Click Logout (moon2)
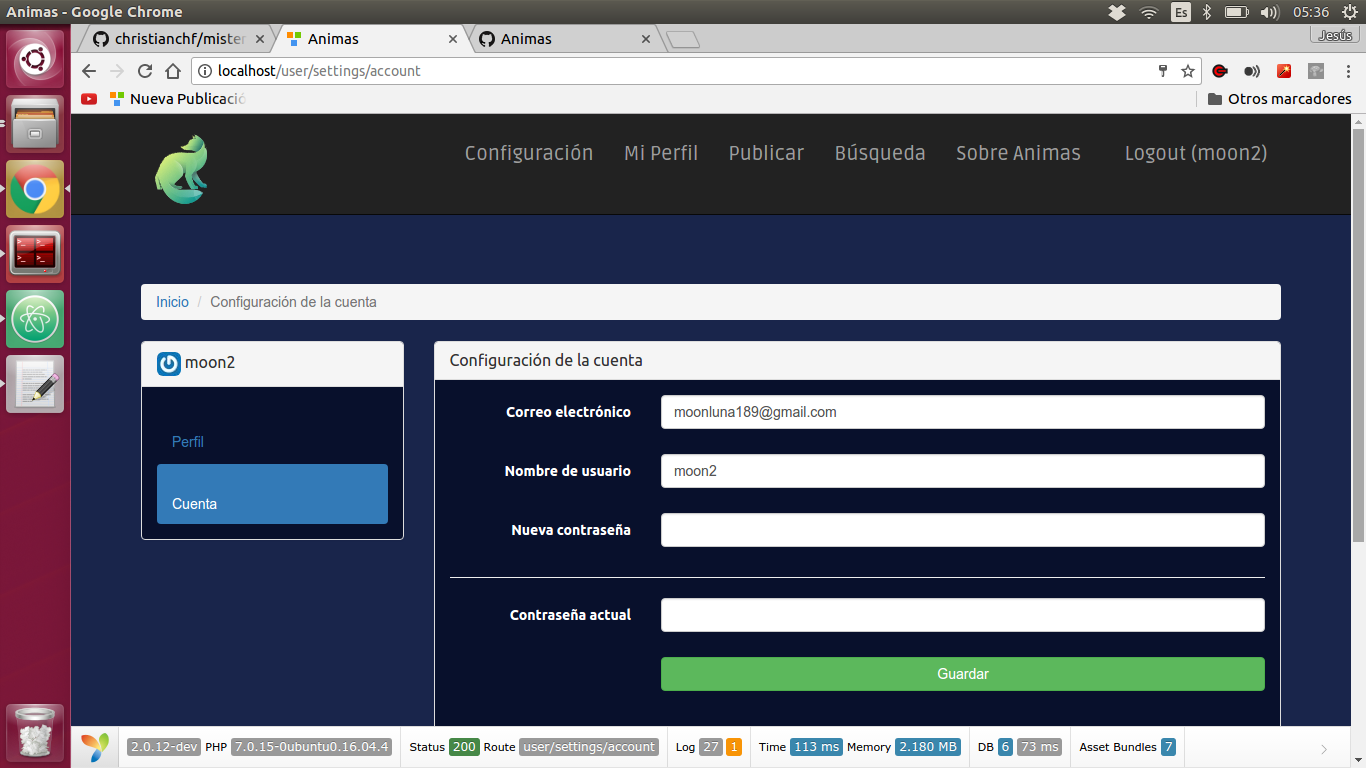This screenshot has height=768, width=1366. point(1196,153)
